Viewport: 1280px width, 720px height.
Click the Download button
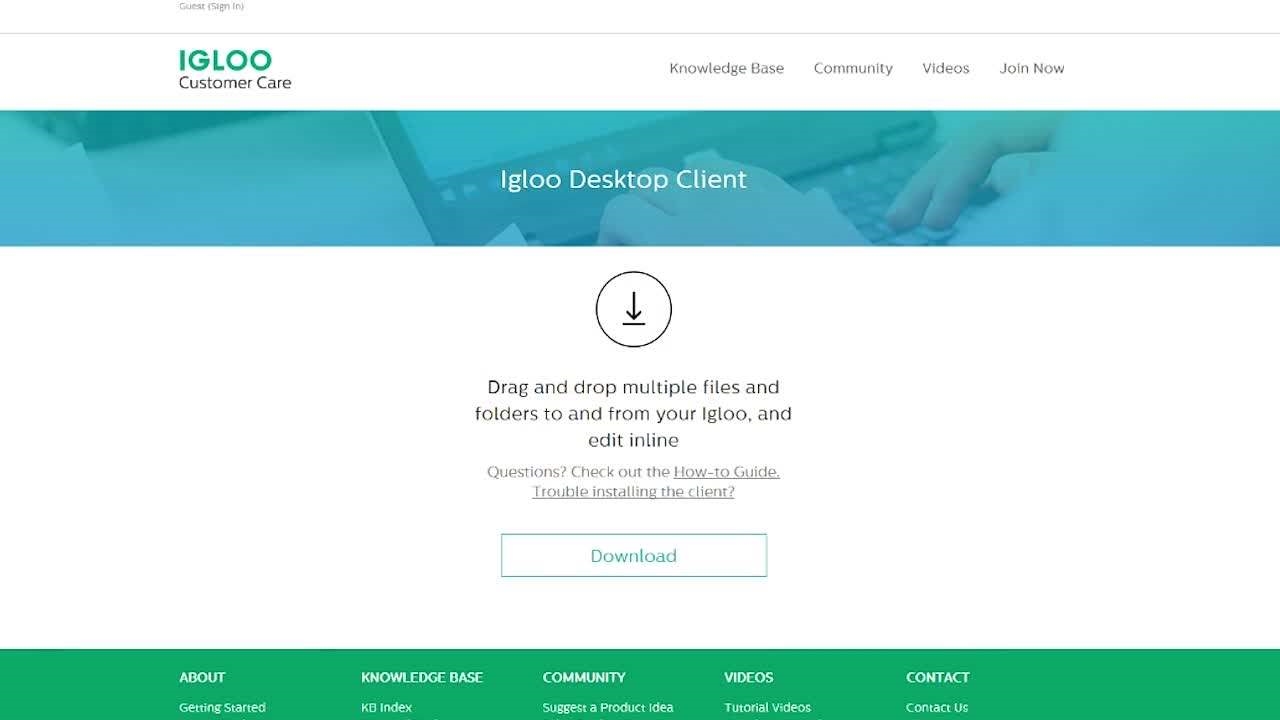[634, 555]
